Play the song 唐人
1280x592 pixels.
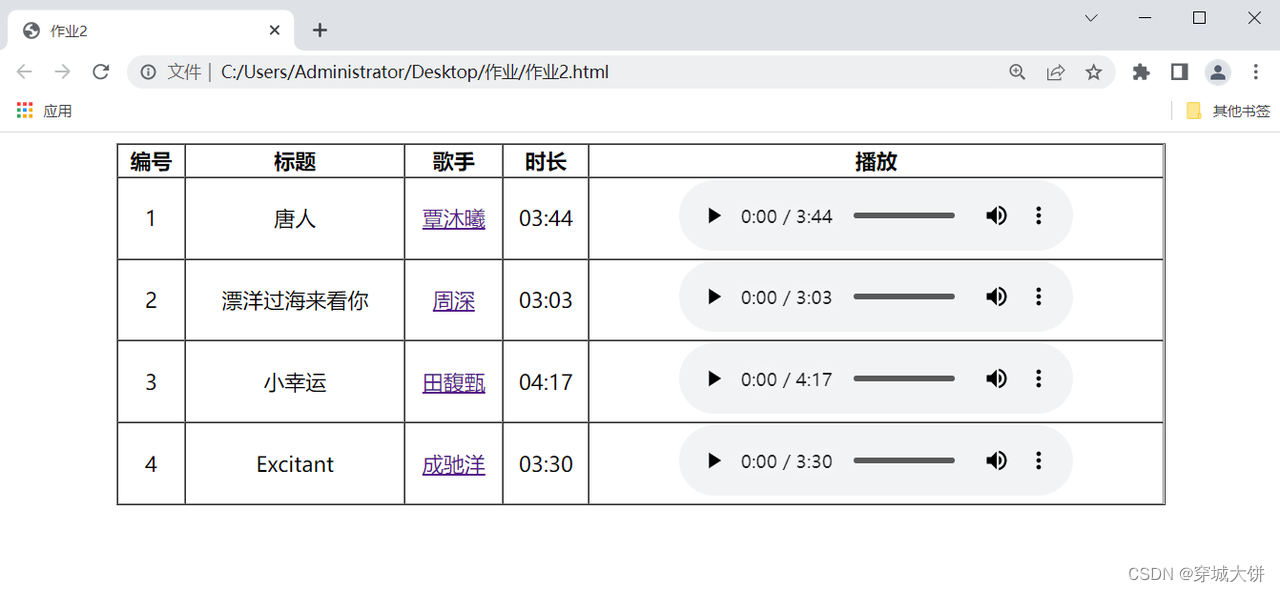coord(713,215)
